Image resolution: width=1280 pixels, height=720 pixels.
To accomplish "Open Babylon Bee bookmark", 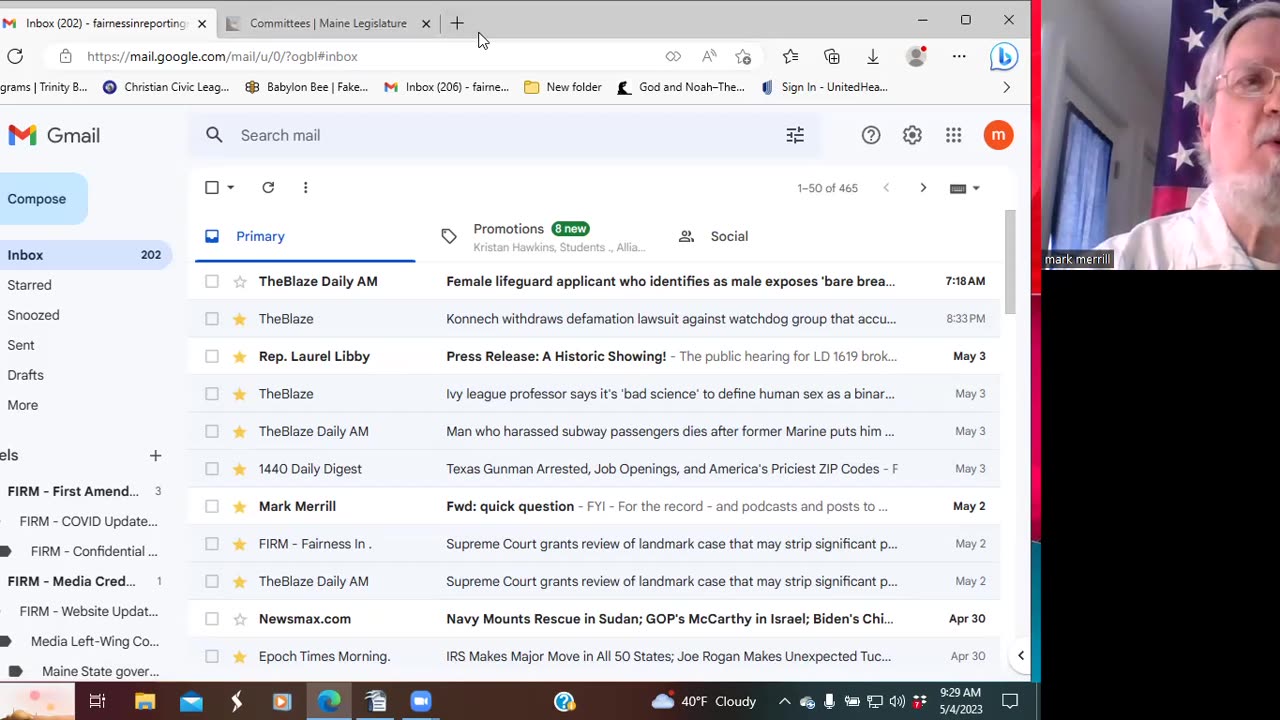I will [307, 87].
